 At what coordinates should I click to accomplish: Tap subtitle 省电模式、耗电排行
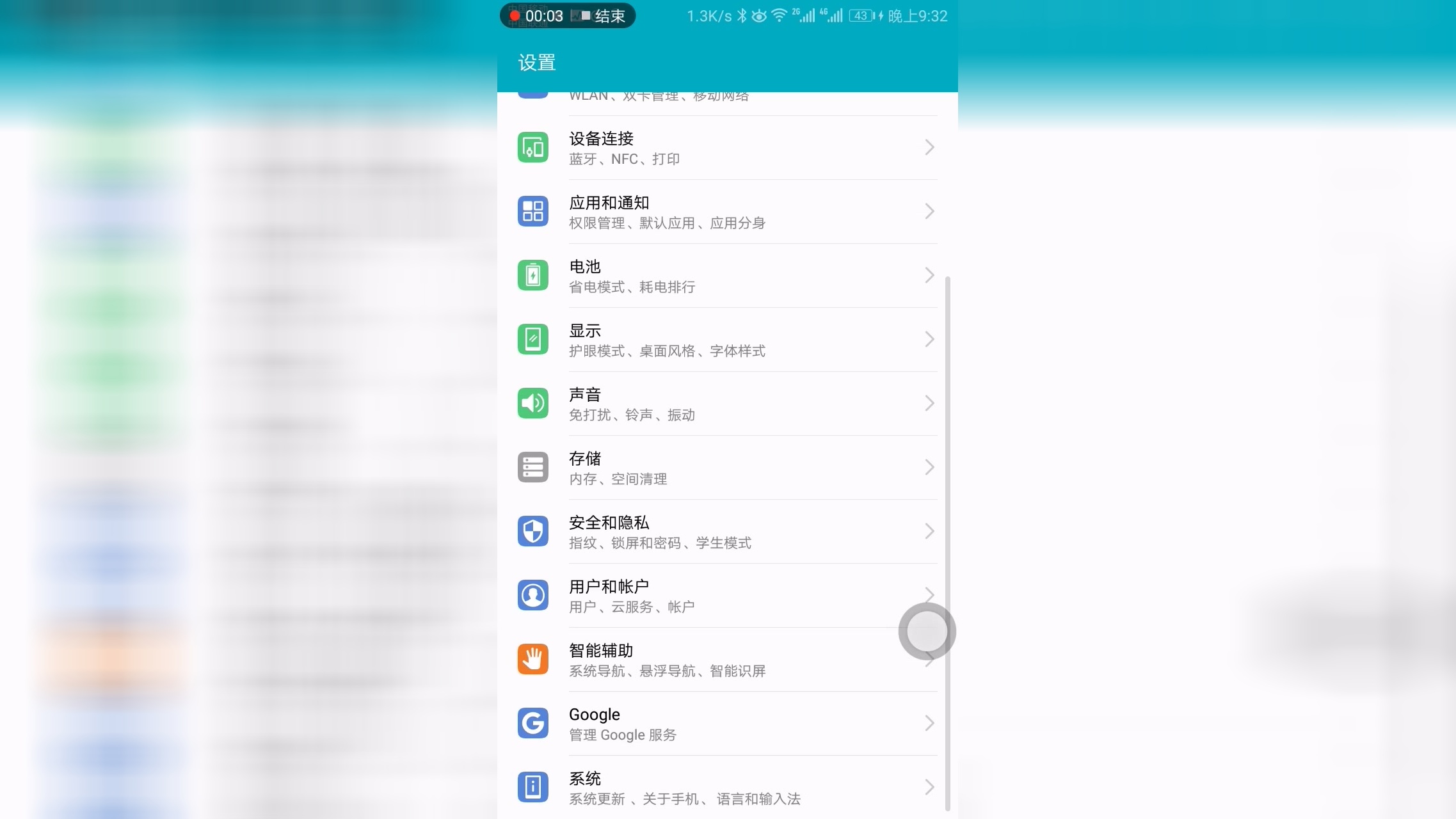(632, 287)
